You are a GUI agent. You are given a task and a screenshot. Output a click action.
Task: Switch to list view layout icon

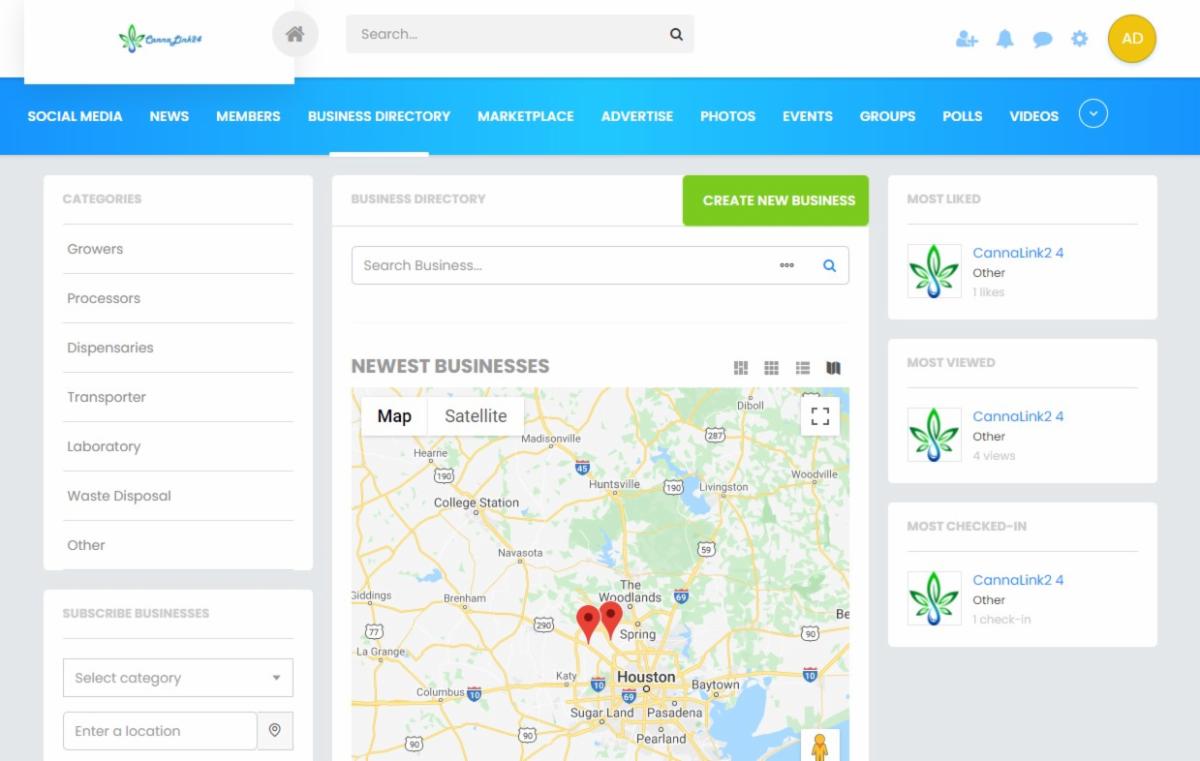tap(802, 368)
